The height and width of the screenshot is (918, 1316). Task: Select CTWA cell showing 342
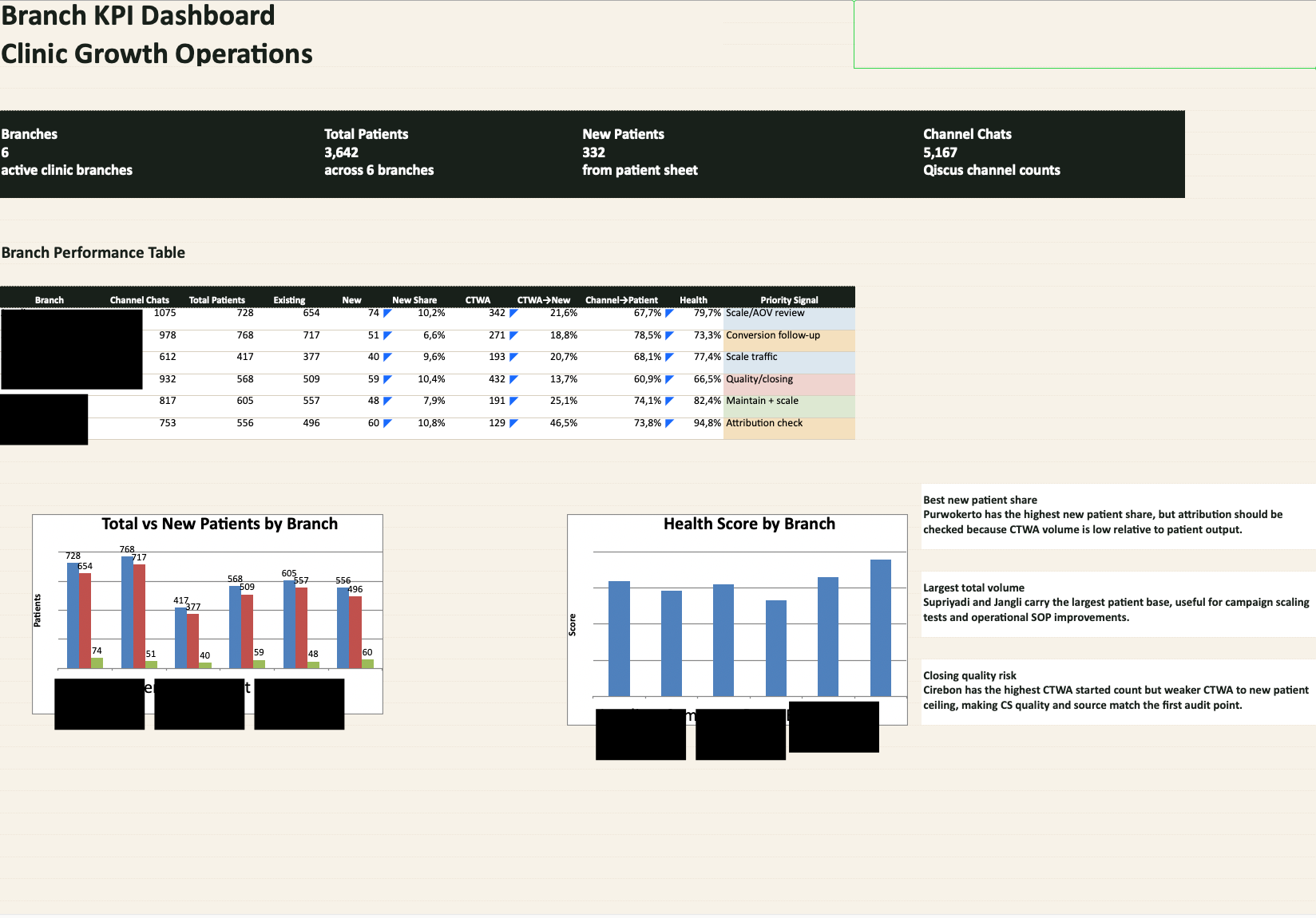point(497,313)
